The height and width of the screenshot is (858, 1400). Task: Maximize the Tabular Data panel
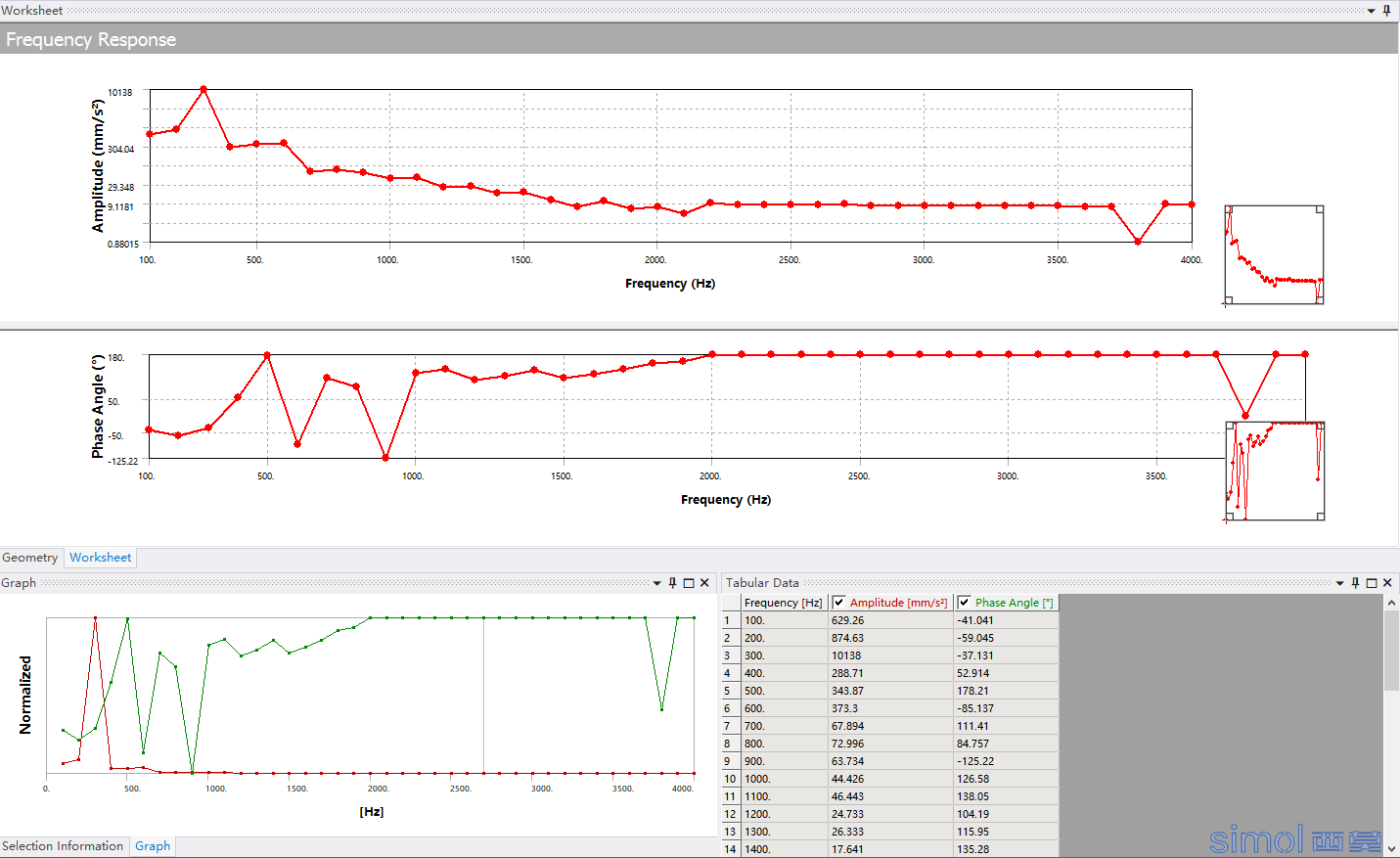(1372, 583)
